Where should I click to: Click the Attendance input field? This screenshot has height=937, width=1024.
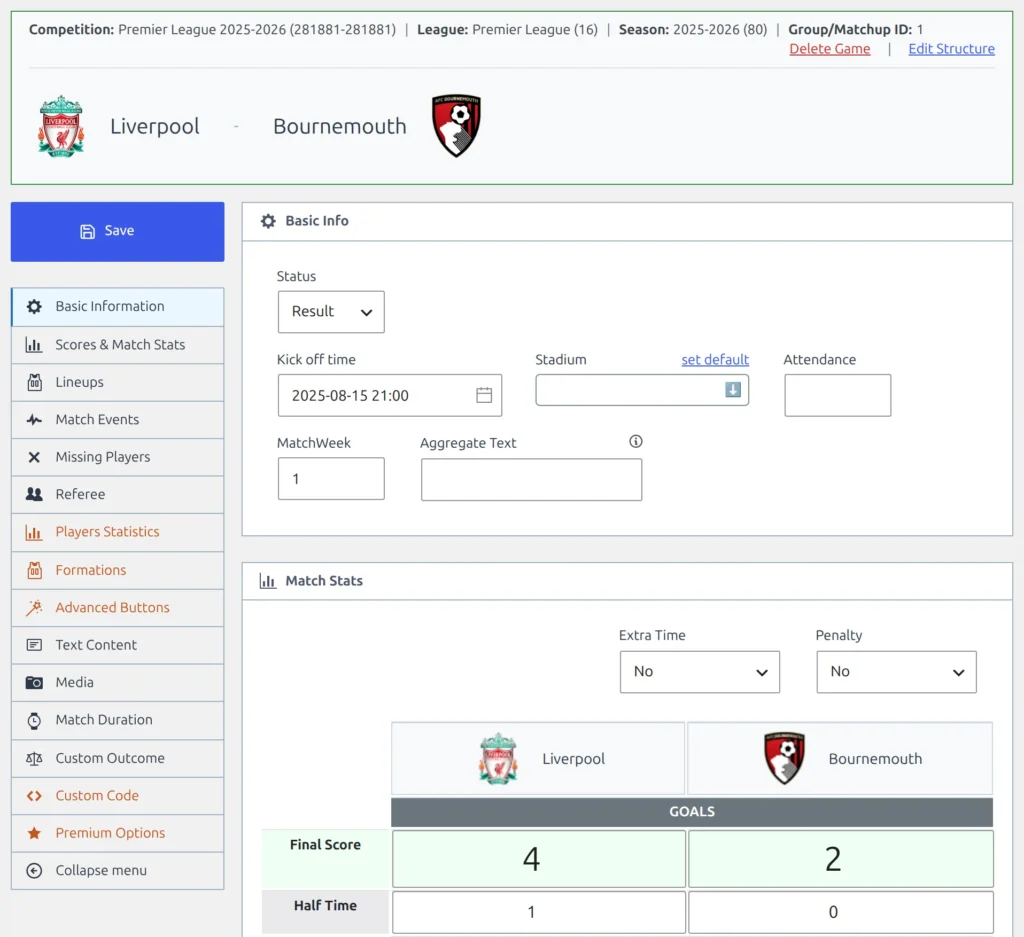click(x=837, y=395)
